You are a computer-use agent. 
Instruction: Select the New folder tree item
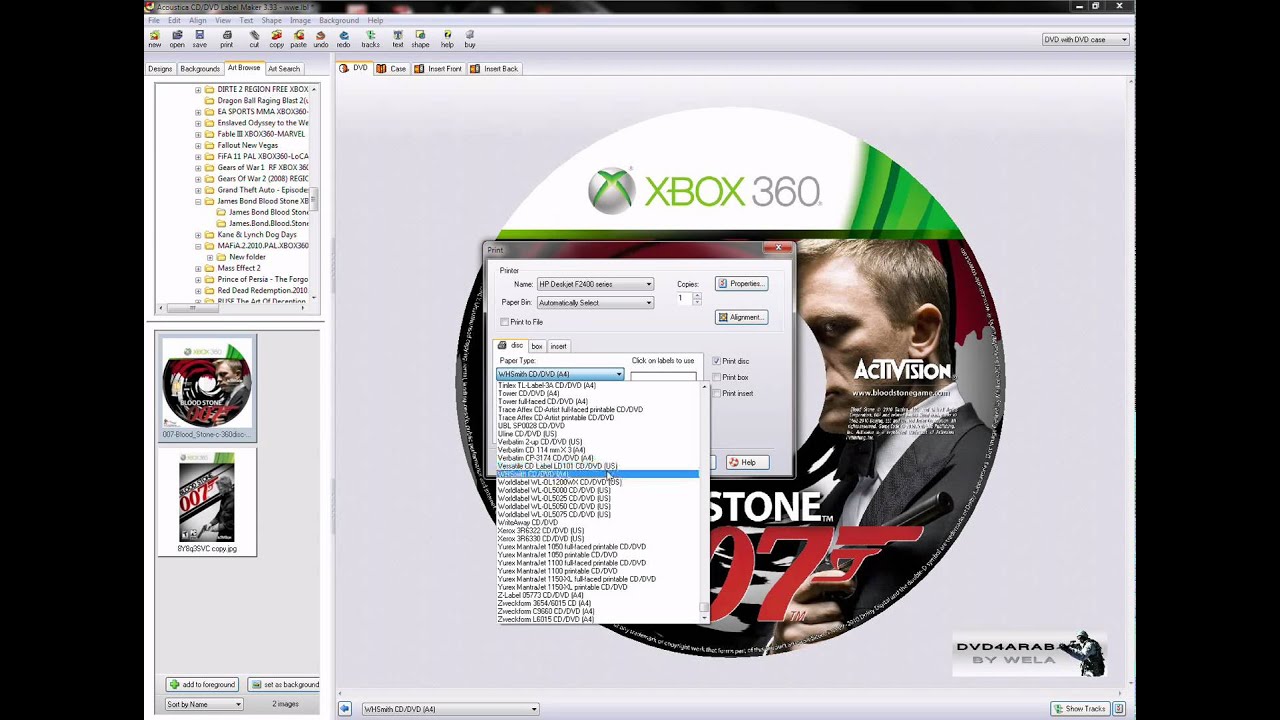[x=247, y=257]
